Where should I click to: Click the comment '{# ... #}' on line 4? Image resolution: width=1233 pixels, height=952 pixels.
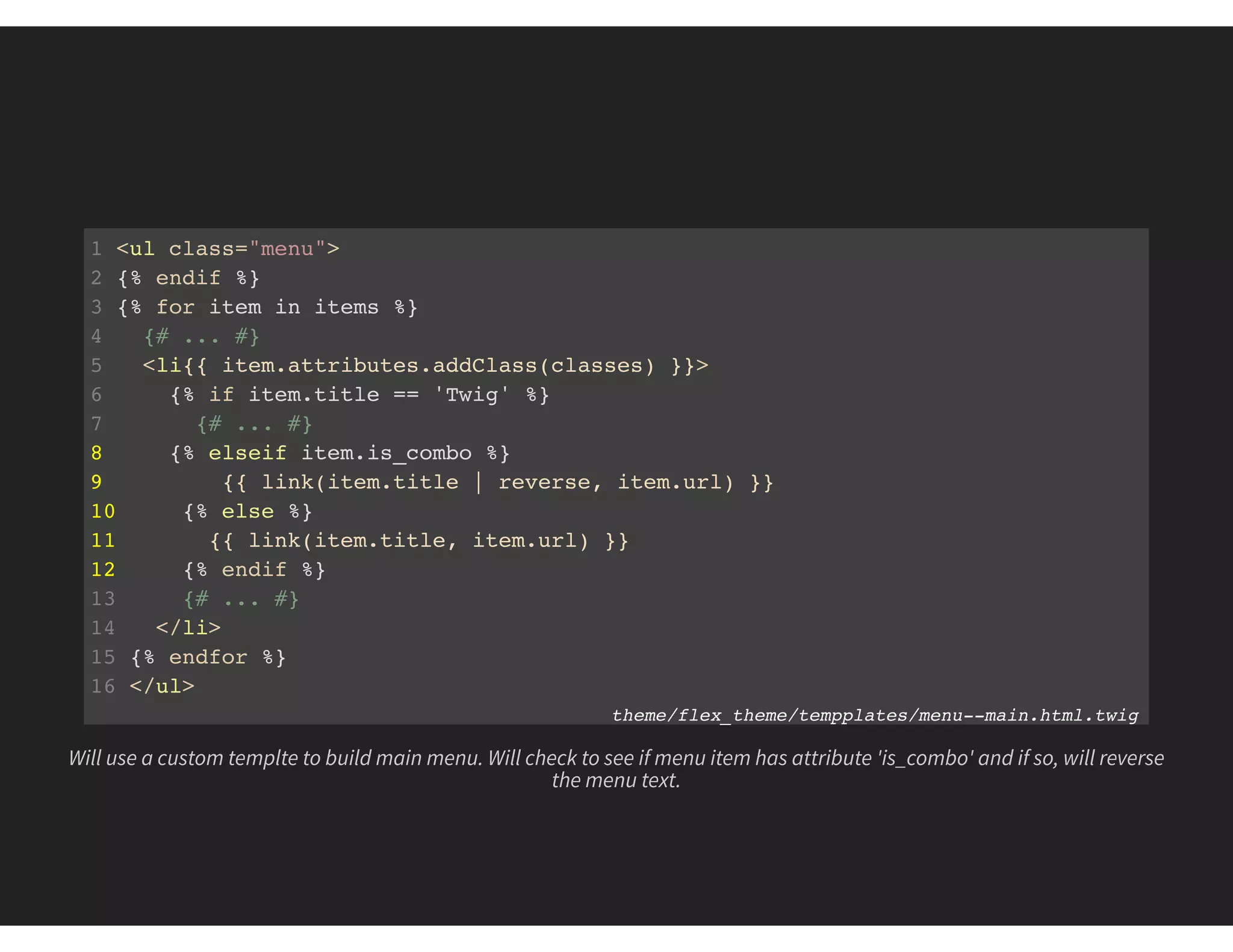coord(202,336)
